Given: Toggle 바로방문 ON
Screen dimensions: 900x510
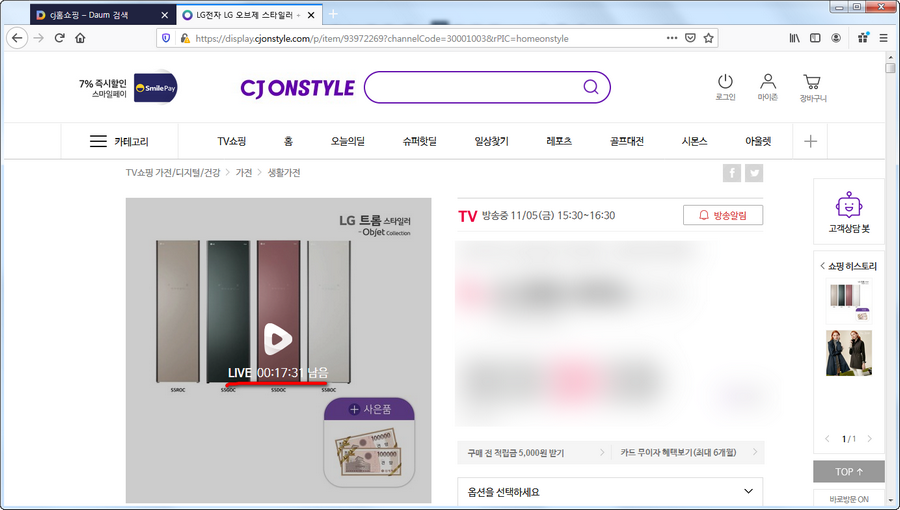Looking at the screenshot, I should [x=849, y=499].
